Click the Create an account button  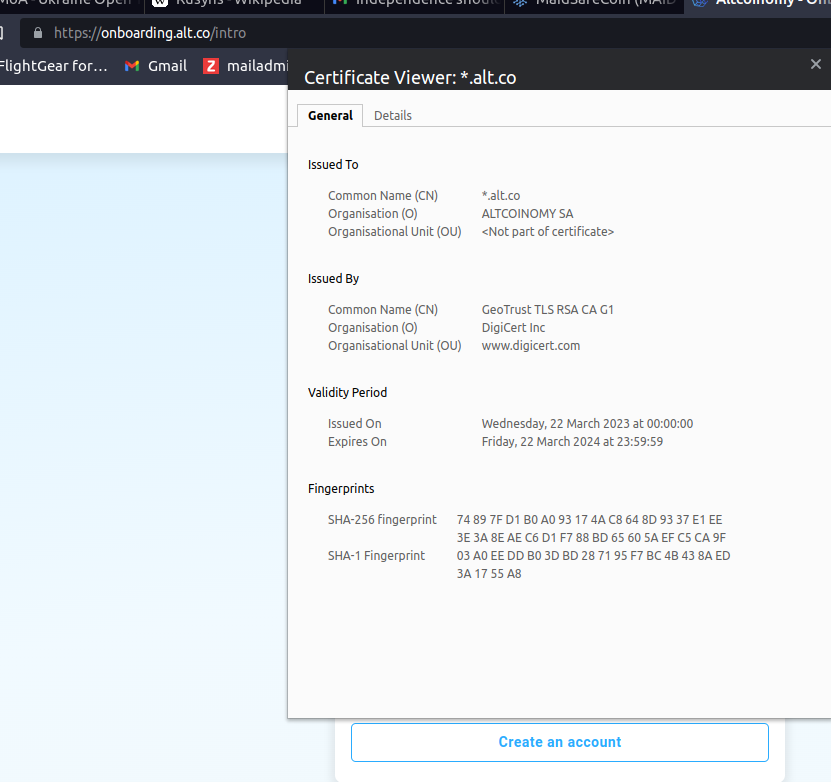[x=560, y=742]
